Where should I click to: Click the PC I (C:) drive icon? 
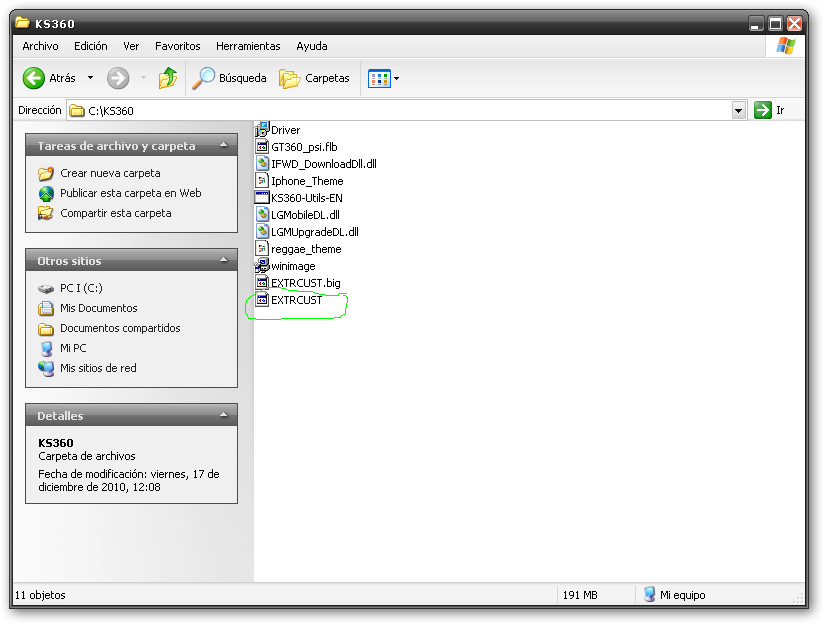tap(46, 289)
